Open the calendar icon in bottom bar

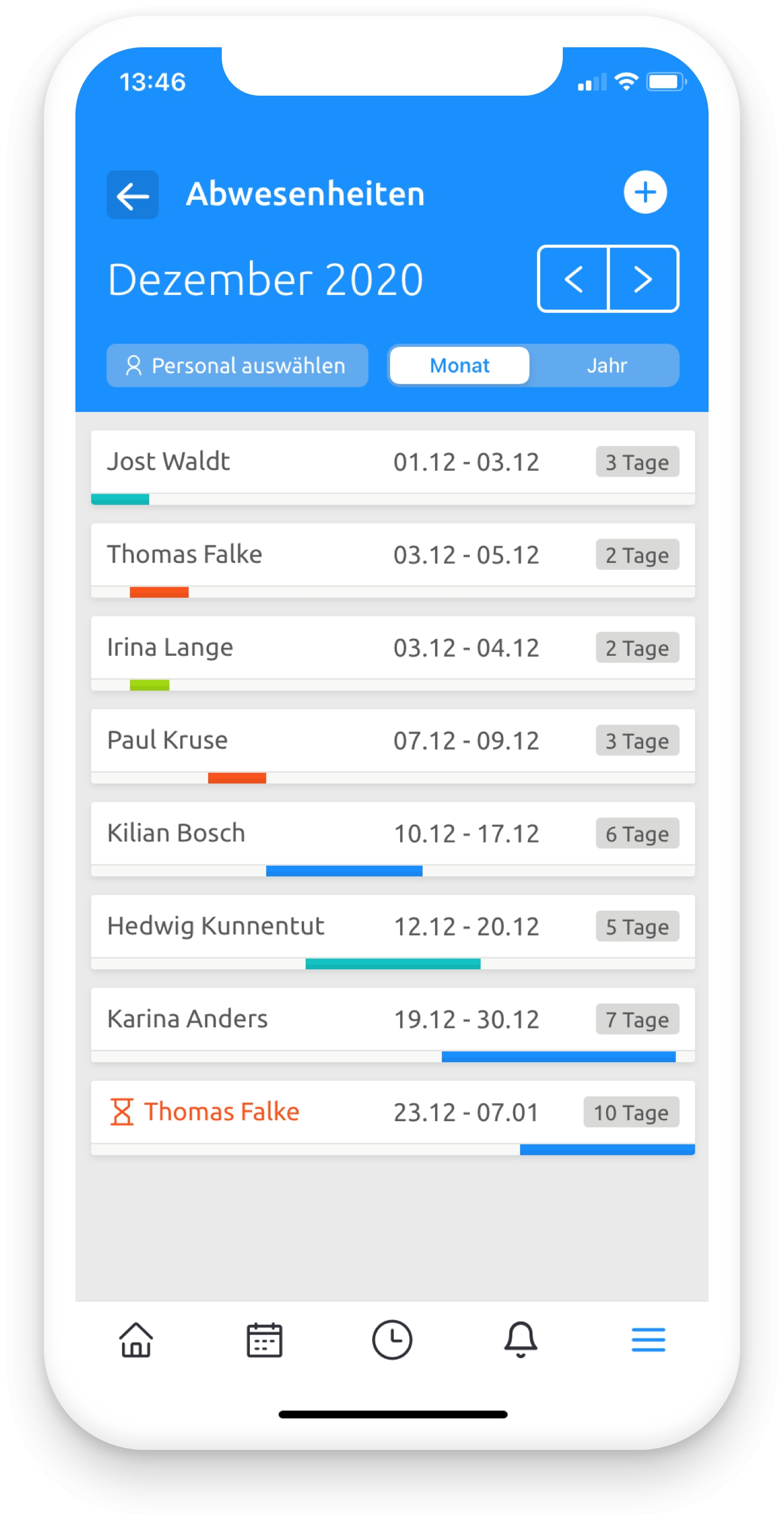(x=264, y=1340)
